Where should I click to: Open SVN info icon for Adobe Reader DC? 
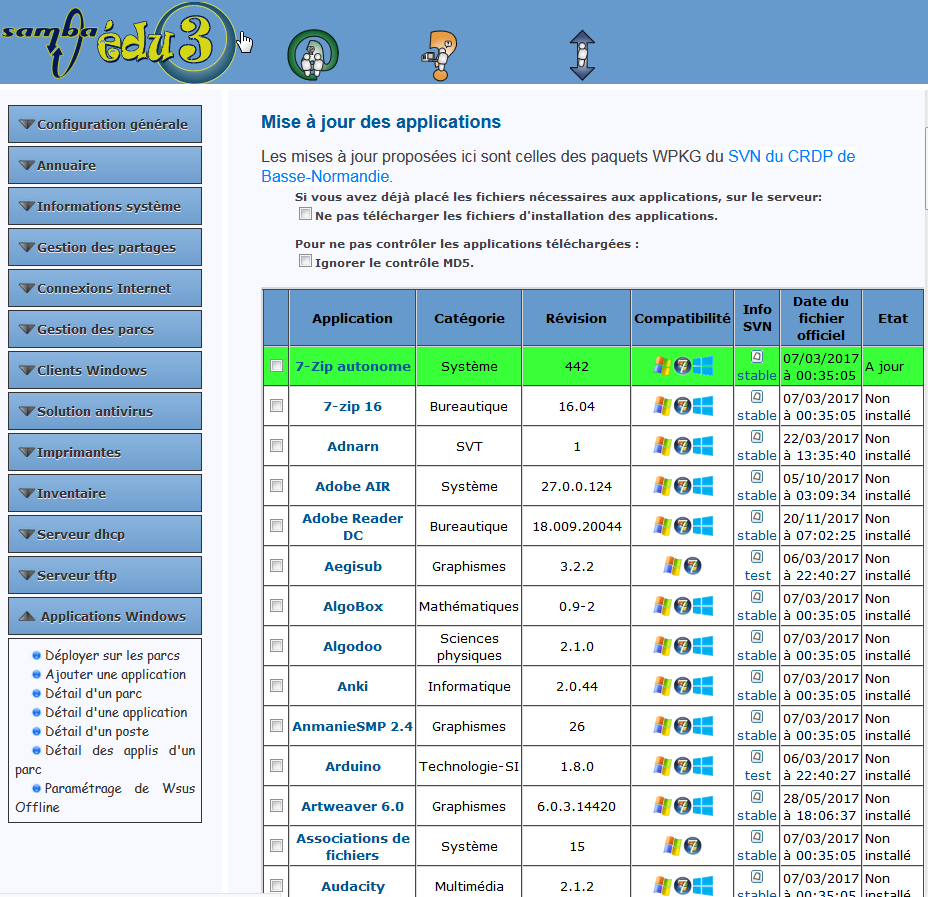click(x=757, y=517)
